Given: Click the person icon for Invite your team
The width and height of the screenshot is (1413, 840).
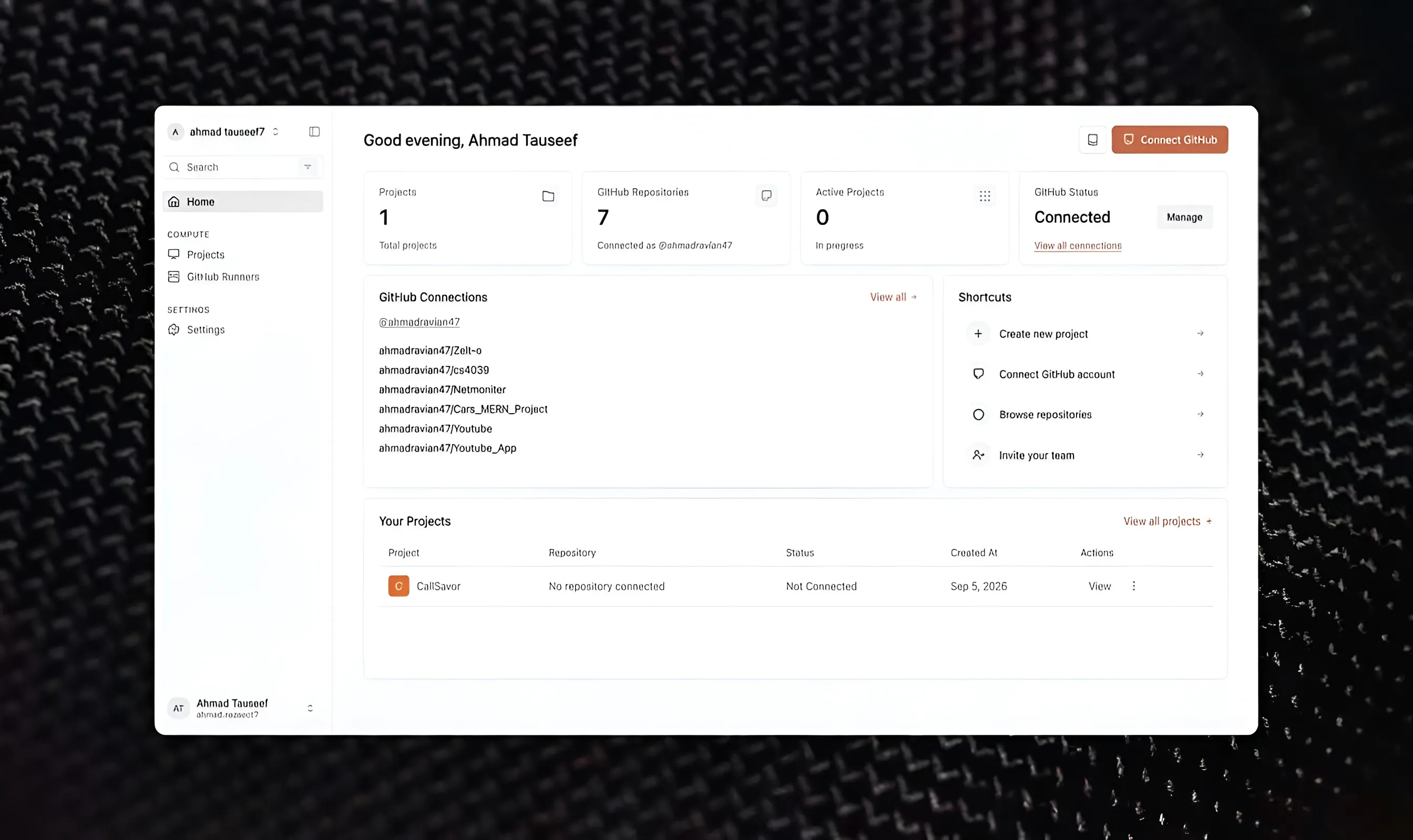Looking at the screenshot, I should pyautogui.click(x=978, y=455).
